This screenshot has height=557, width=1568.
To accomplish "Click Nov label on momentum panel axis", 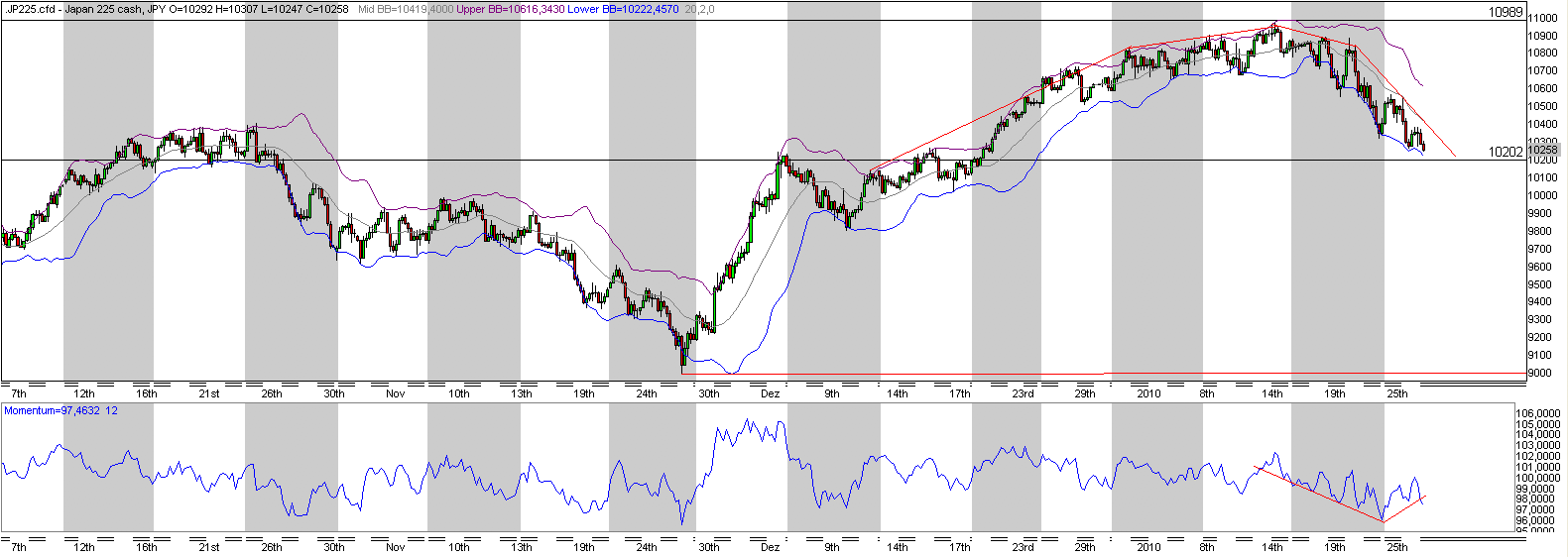I will point(396,546).
